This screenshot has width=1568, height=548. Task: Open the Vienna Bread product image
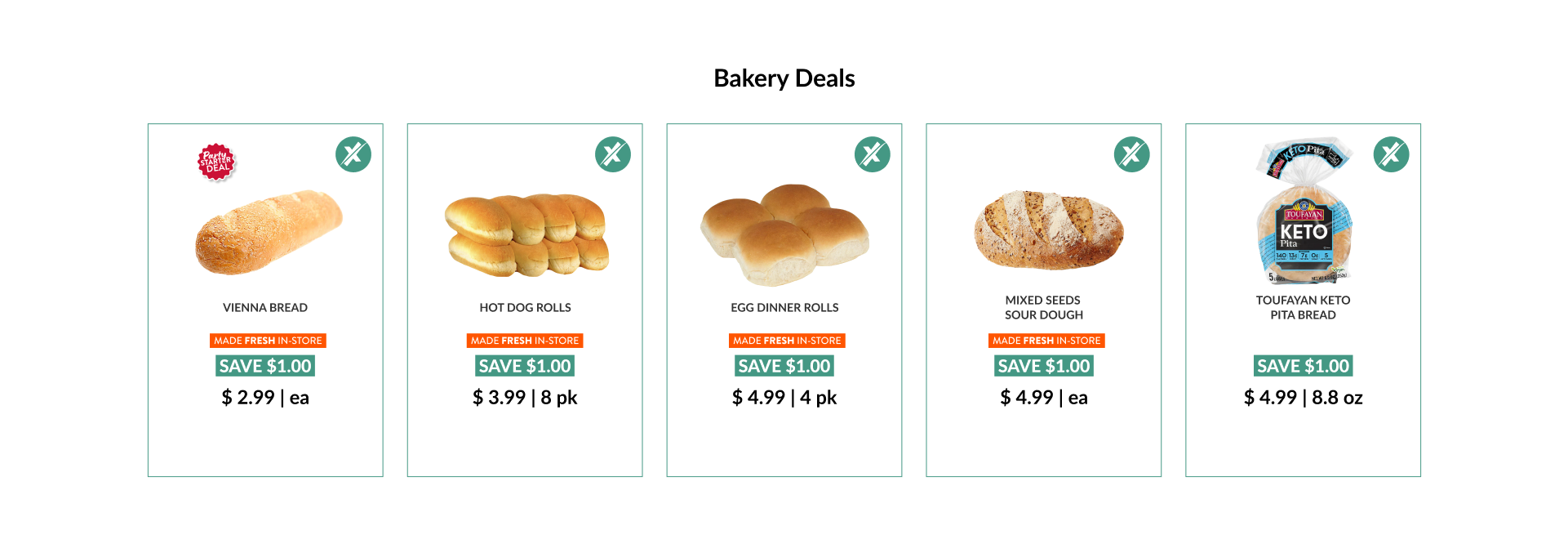click(x=269, y=233)
